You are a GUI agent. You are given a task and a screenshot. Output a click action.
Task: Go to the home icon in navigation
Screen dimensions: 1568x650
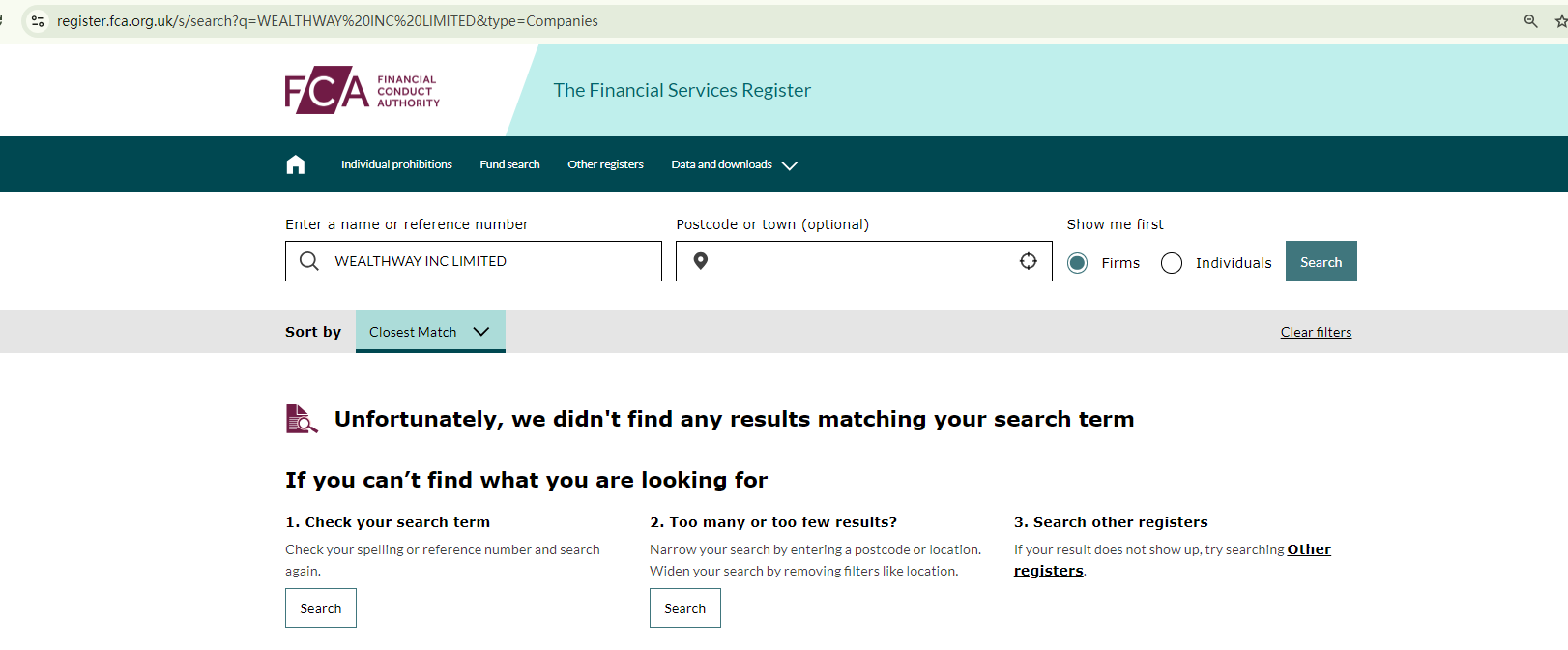click(296, 164)
